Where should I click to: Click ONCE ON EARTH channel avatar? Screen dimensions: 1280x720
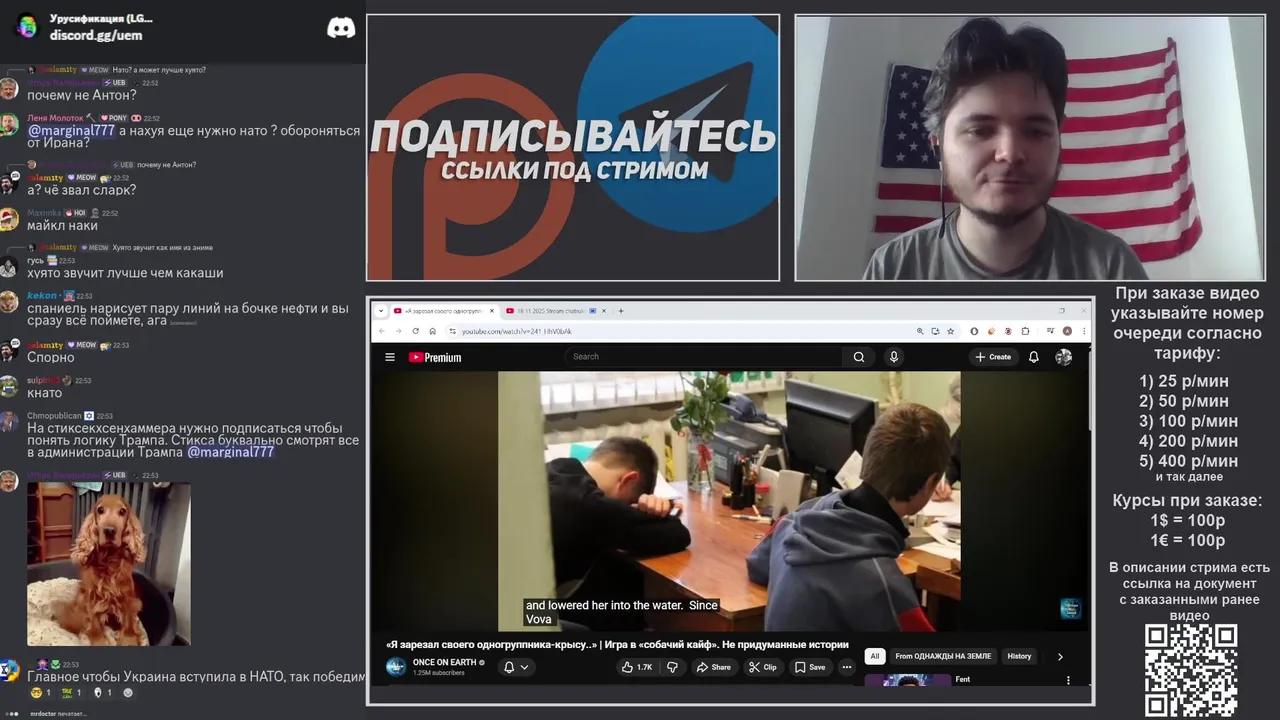(x=396, y=667)
